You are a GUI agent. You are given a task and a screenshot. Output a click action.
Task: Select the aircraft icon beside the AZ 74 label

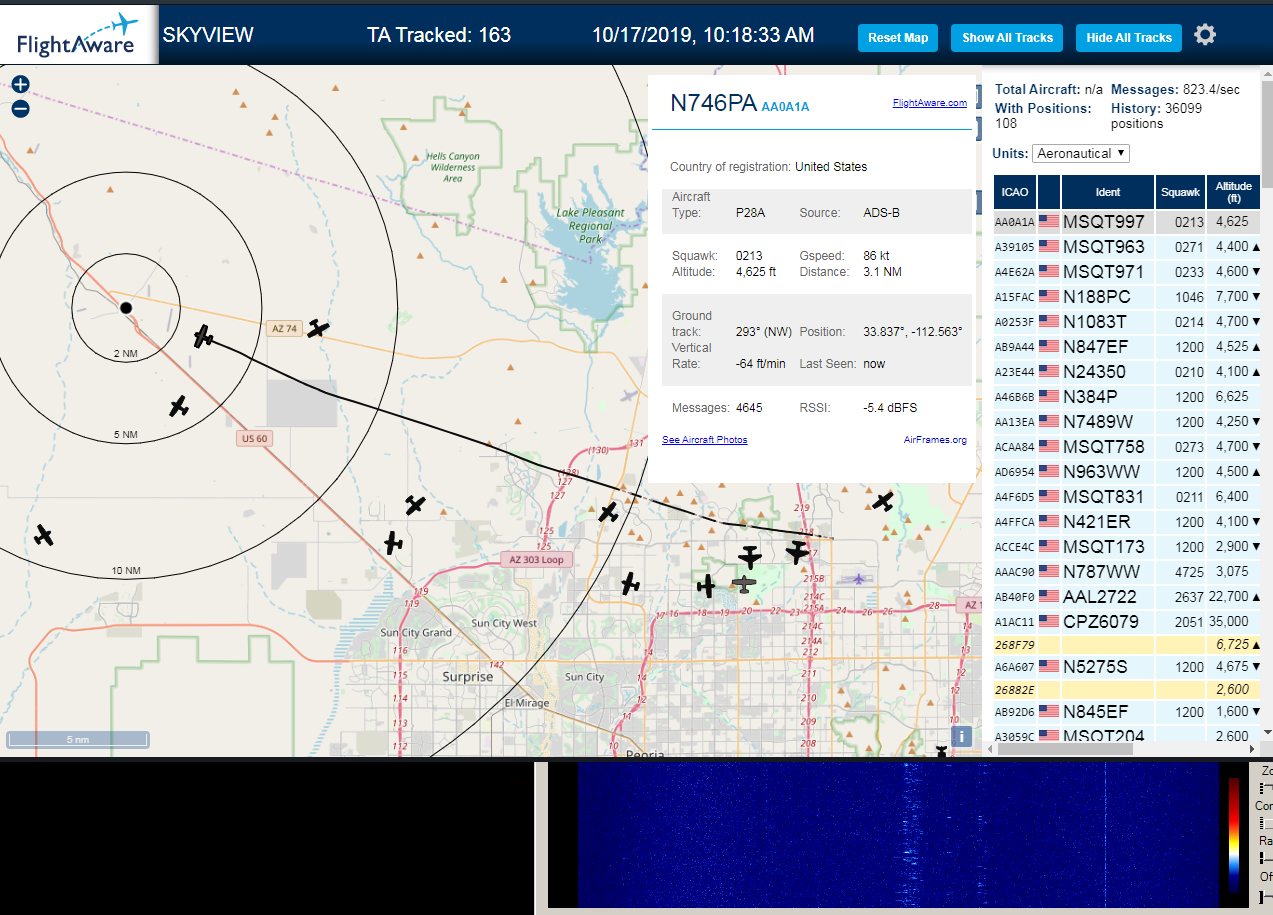[318, 327]
